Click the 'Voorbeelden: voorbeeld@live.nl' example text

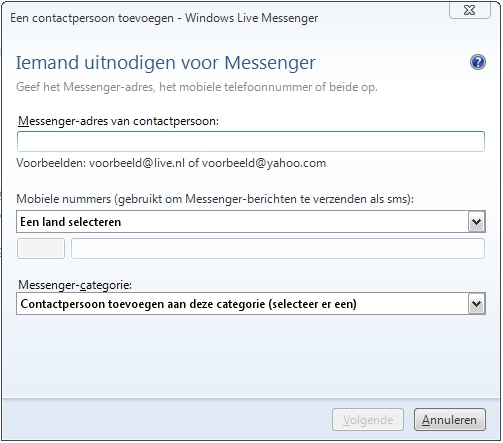click(171, 163)
